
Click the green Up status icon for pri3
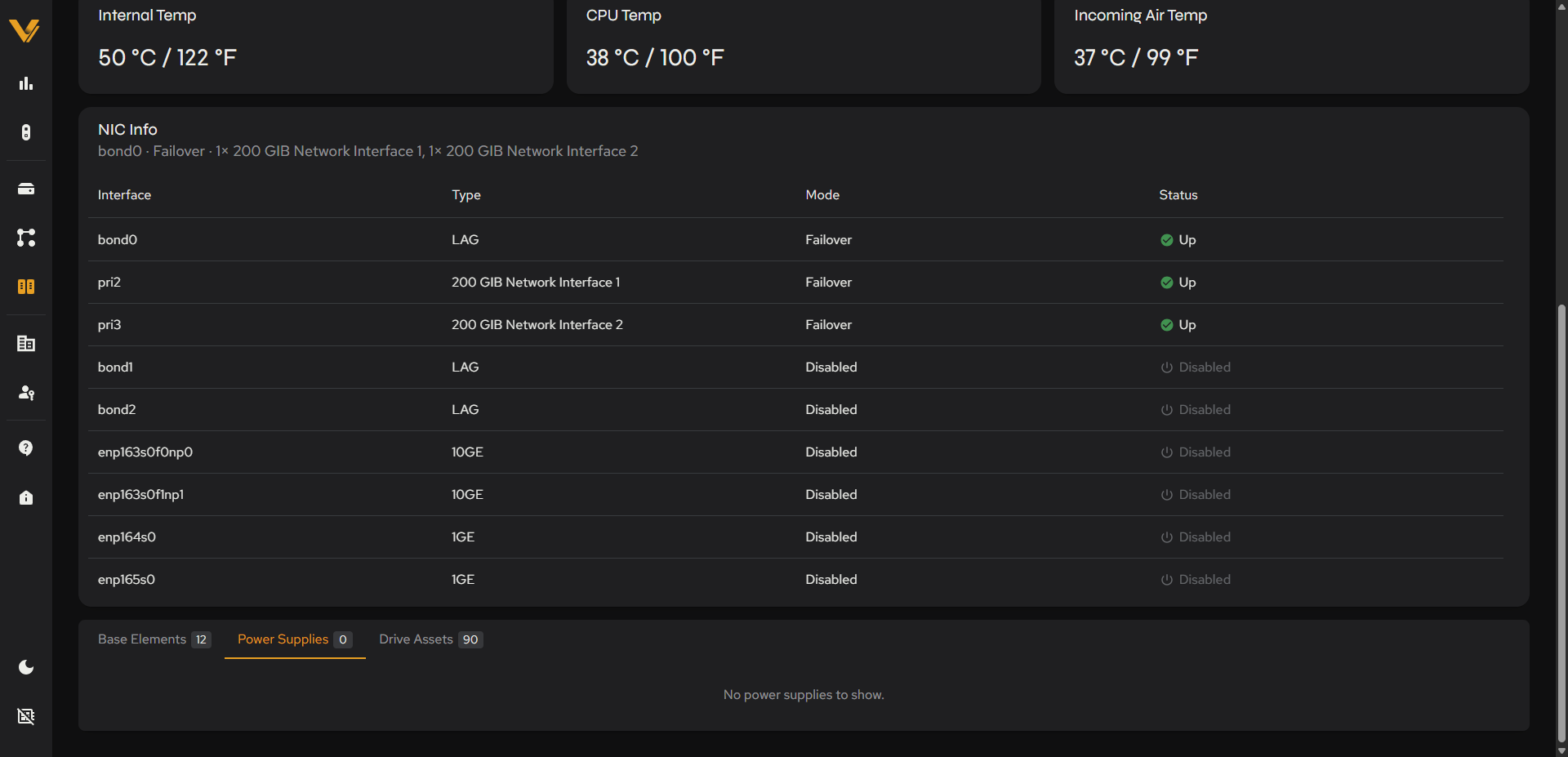[1167, 325]
